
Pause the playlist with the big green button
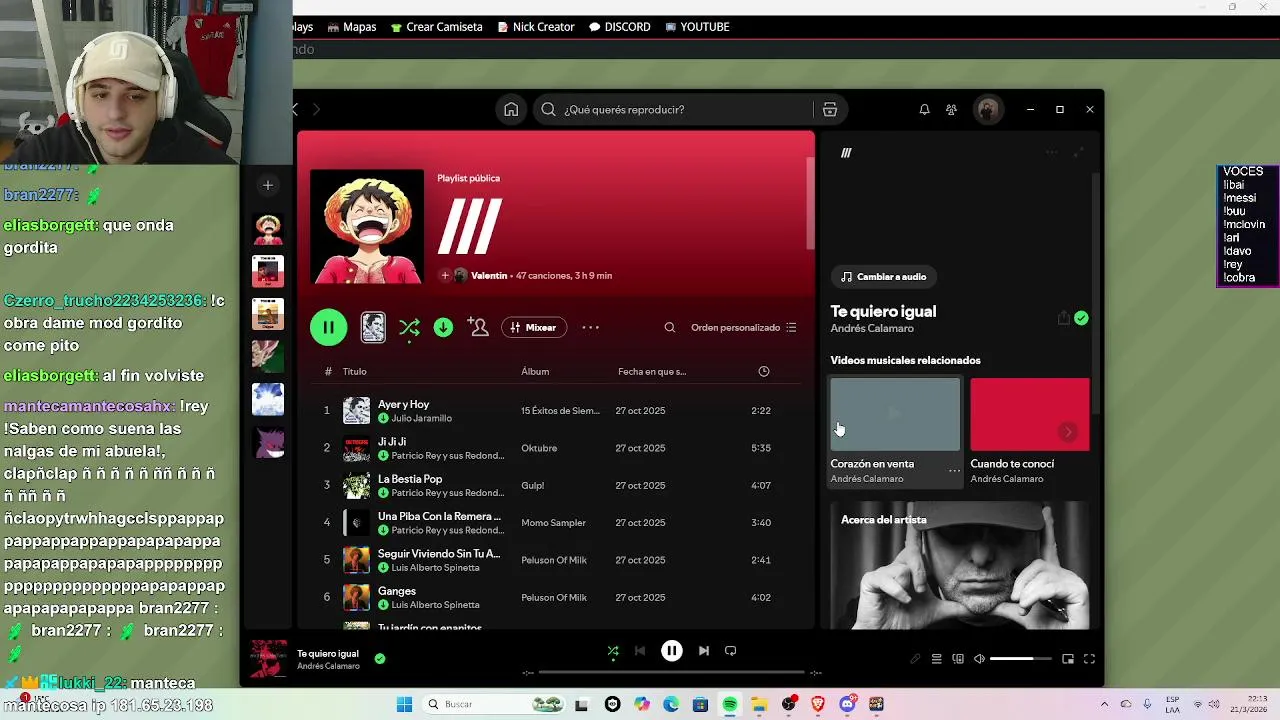(328, 328)
